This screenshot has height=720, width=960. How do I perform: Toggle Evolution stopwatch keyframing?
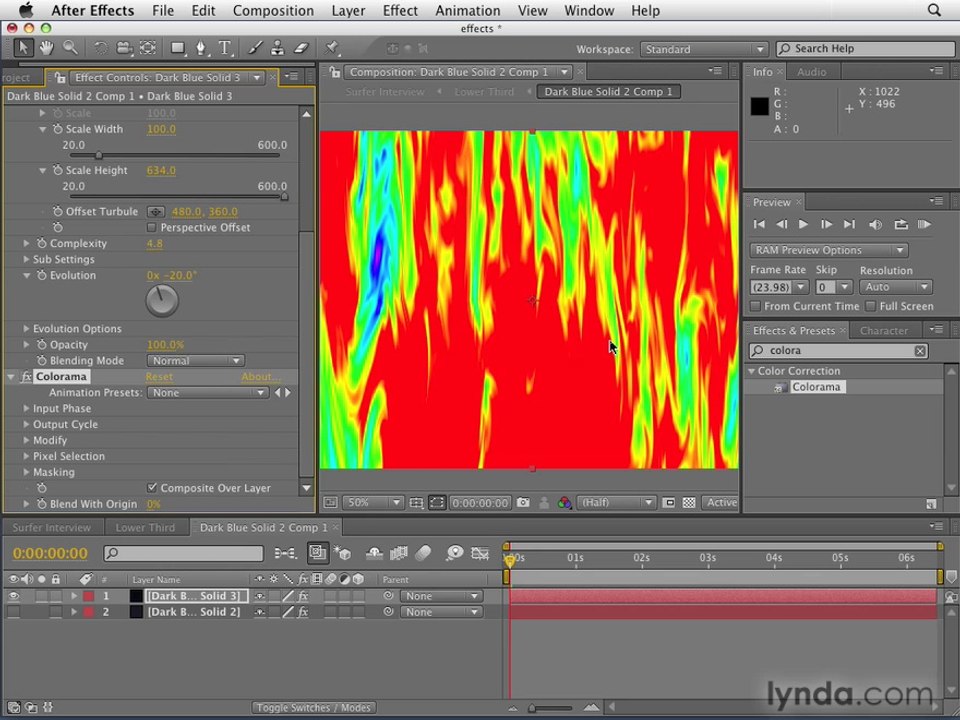pyautogui.click(x=42, y=276)
